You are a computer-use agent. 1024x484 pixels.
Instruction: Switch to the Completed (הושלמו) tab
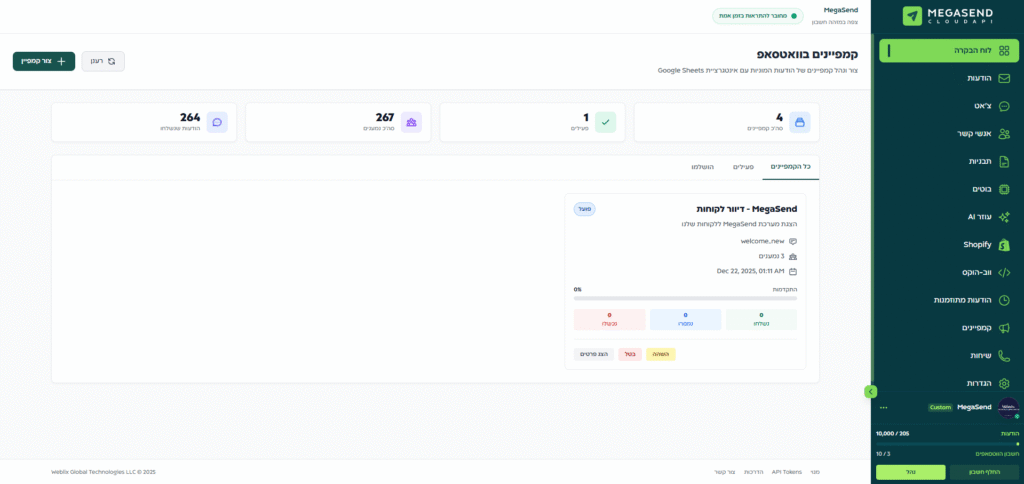click(702, 167)
